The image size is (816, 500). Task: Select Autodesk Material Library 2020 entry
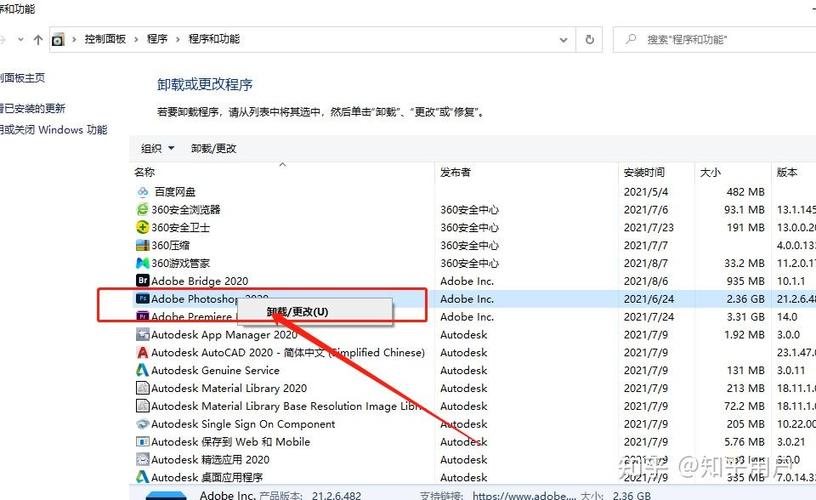(229, 388)
